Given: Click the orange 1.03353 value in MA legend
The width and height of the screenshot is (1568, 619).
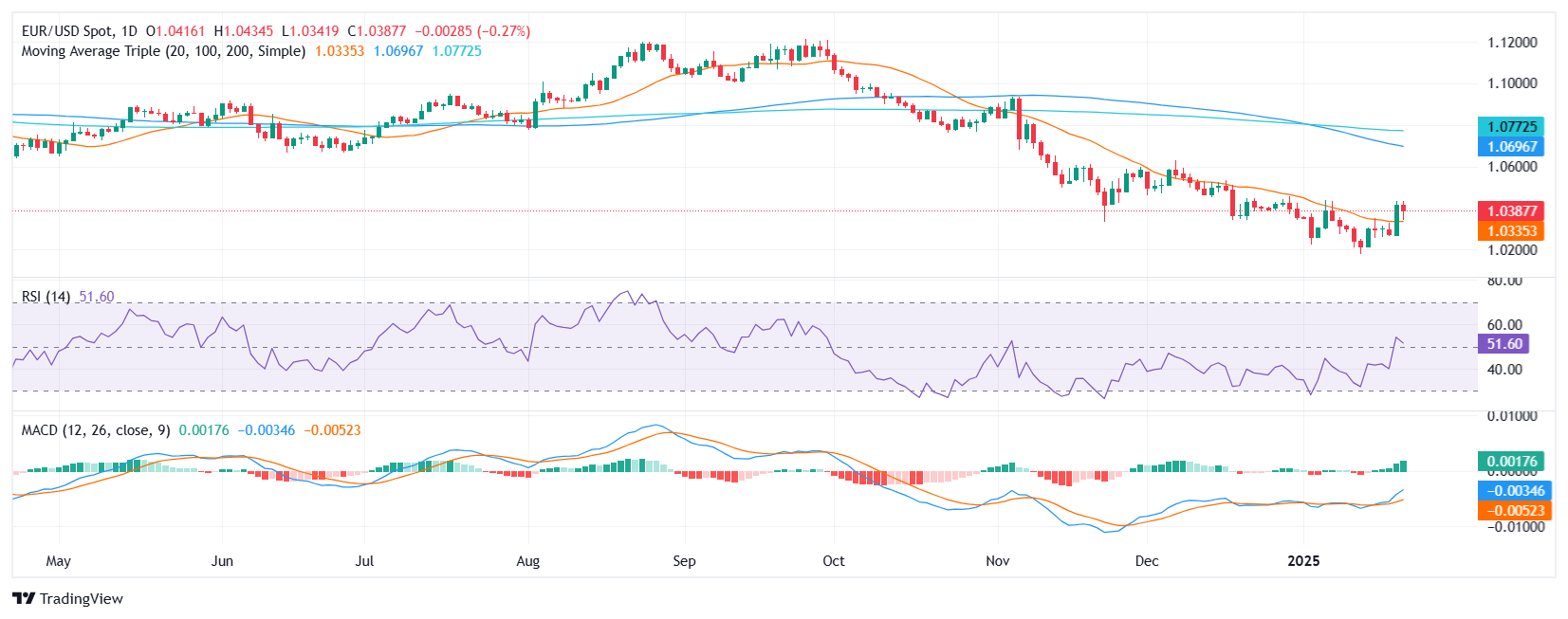Looking at the screenshot, I should click(x=340, y=51).
